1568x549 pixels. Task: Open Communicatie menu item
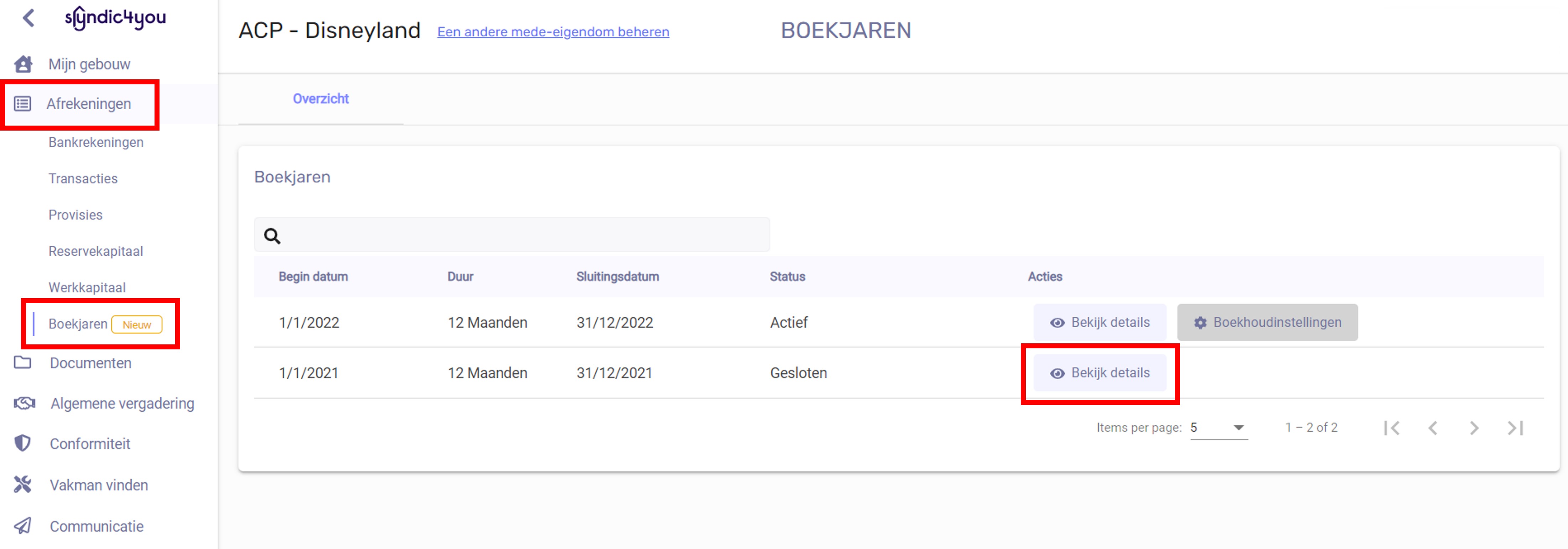[97, 526]
